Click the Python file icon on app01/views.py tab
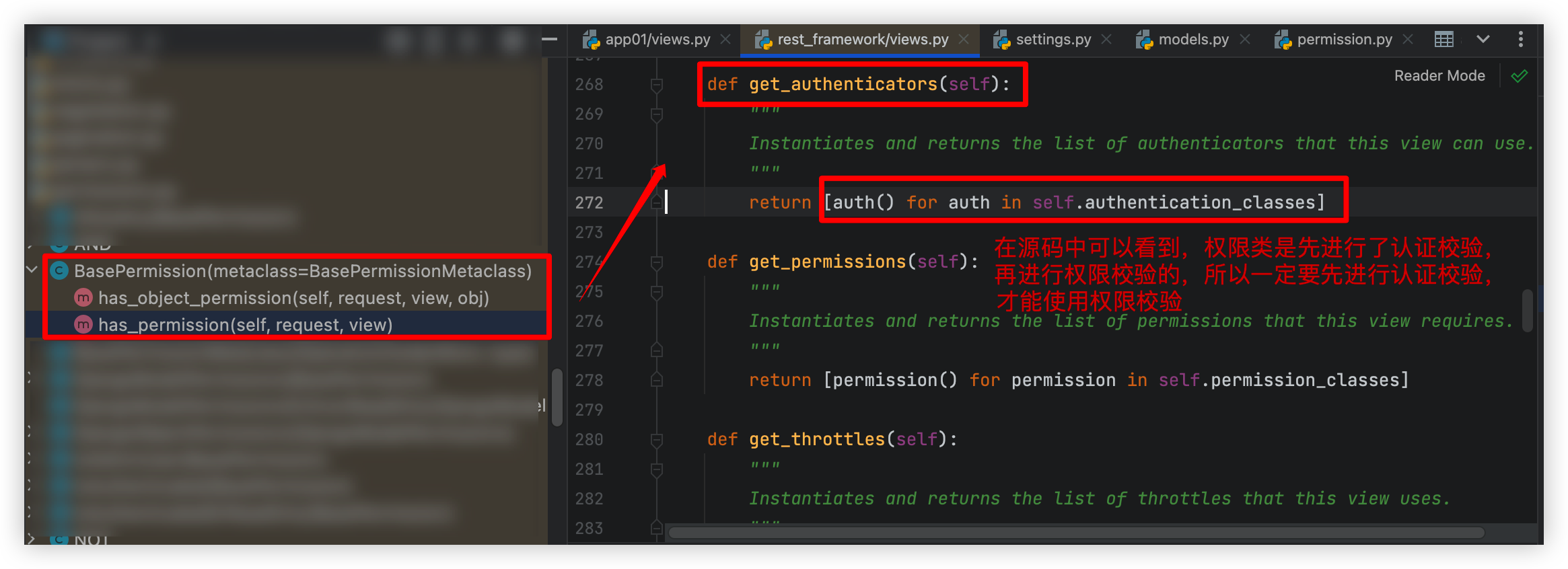 click(591, 40)
